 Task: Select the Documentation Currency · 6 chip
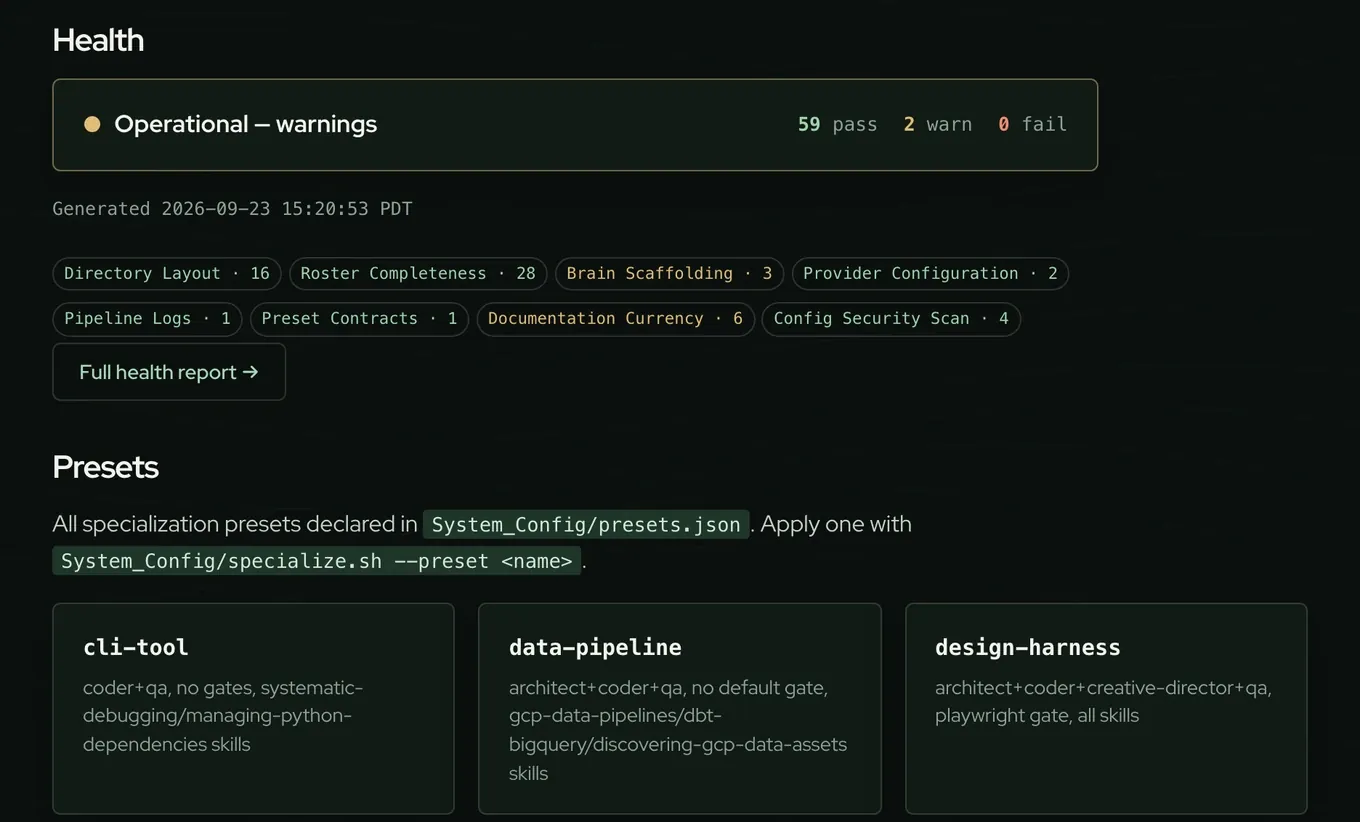point(615,319)
